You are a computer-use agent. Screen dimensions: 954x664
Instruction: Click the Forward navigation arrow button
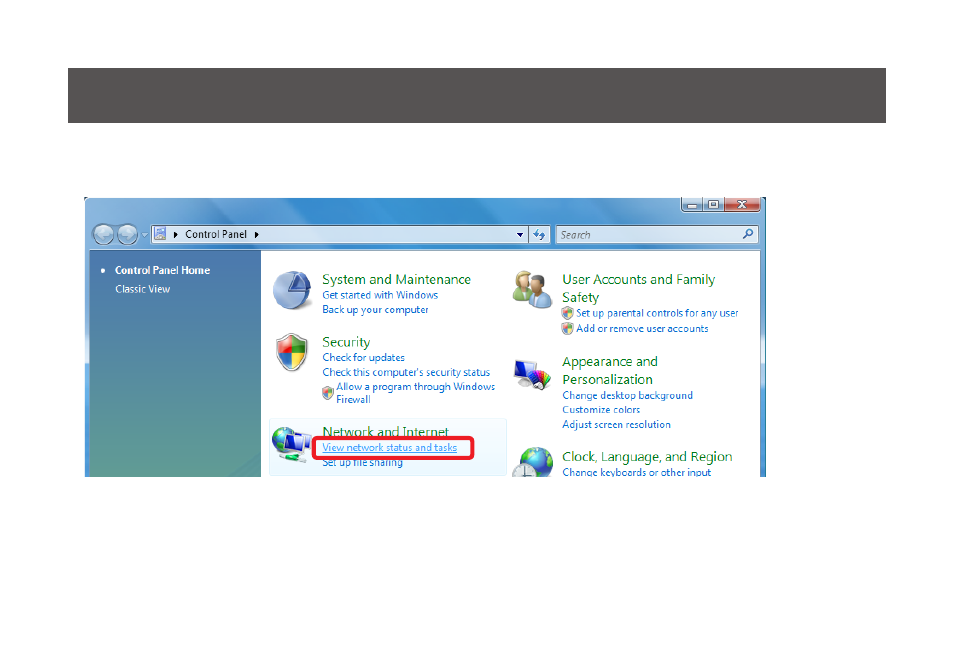click(x=127, y=234)
